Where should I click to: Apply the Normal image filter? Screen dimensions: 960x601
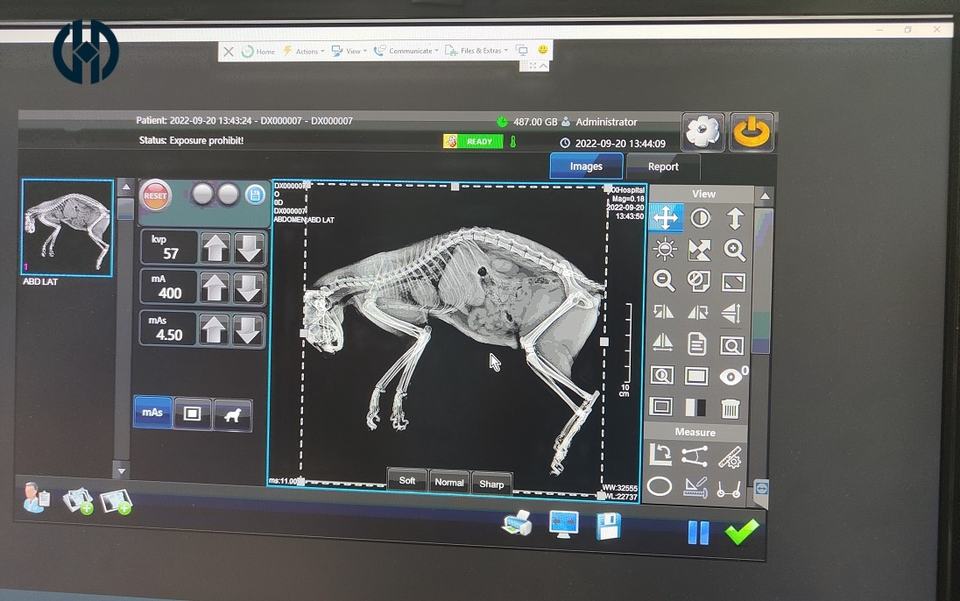[x=449, y=482]
